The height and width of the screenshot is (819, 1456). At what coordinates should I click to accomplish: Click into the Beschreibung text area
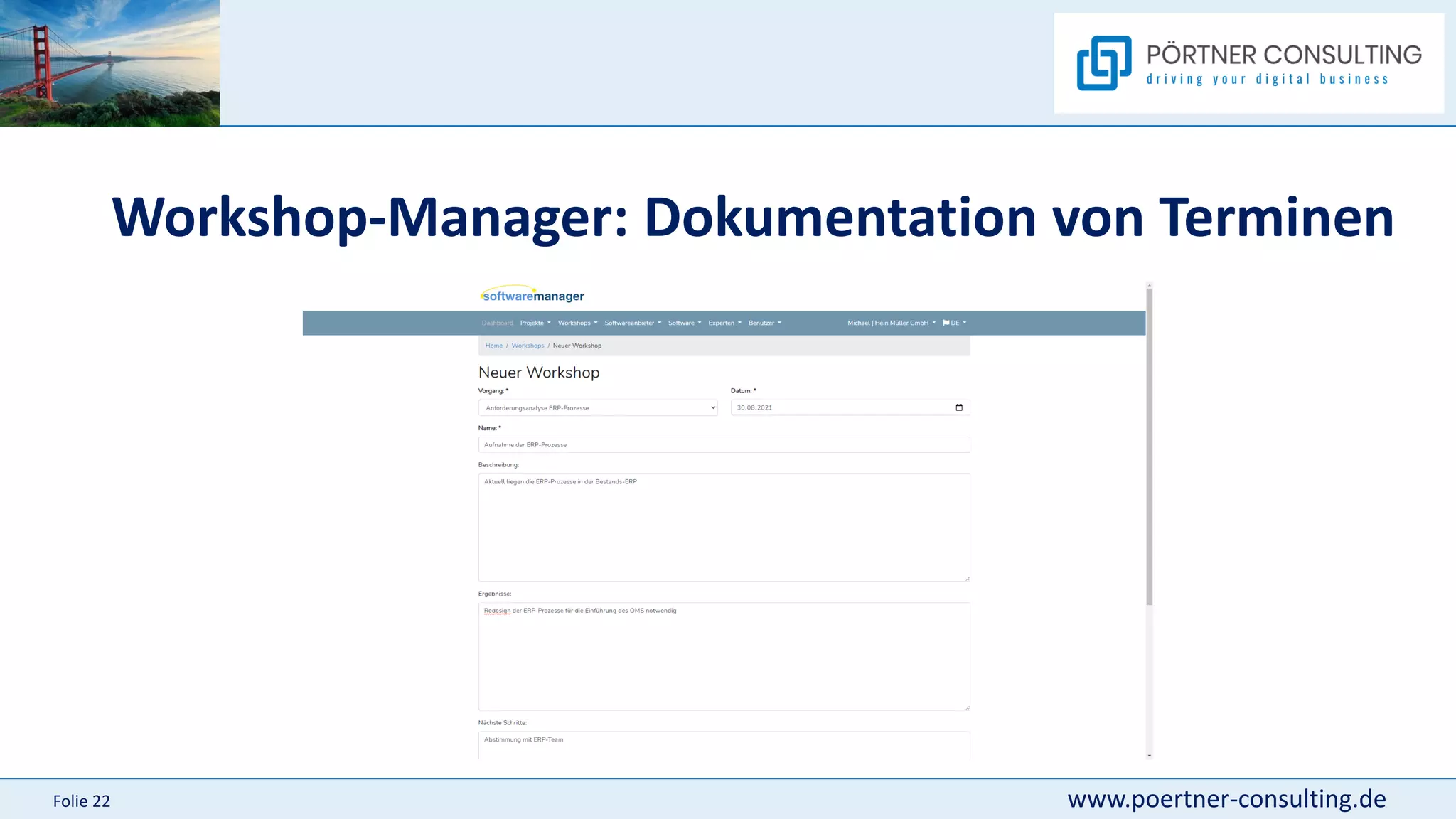(x=724, y=528)
